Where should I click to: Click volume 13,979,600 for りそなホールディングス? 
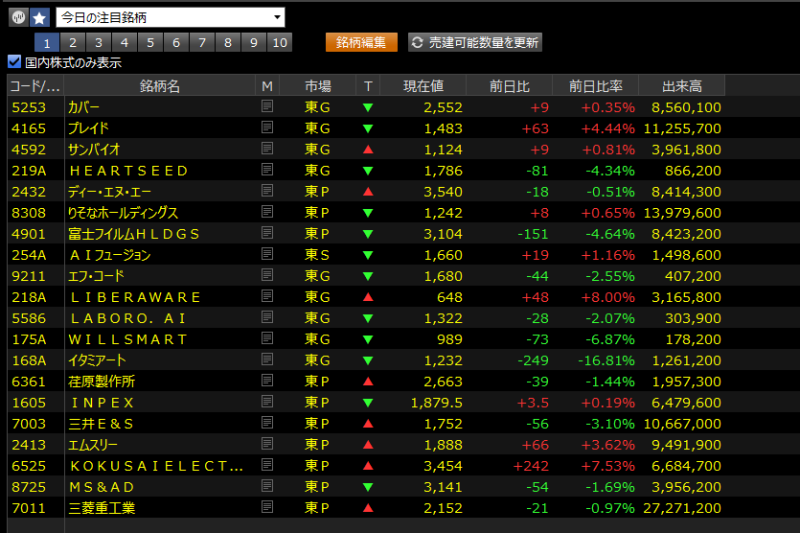pos(682,213)
